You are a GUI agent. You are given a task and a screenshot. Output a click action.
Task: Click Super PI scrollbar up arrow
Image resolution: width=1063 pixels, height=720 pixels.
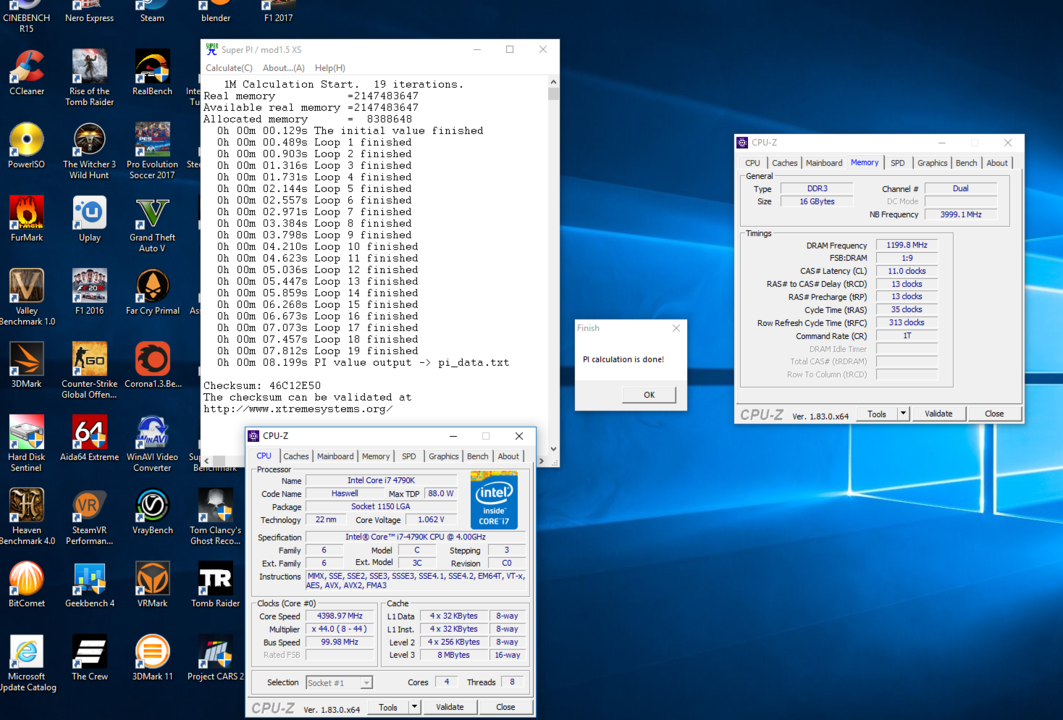tap(553, 82)
